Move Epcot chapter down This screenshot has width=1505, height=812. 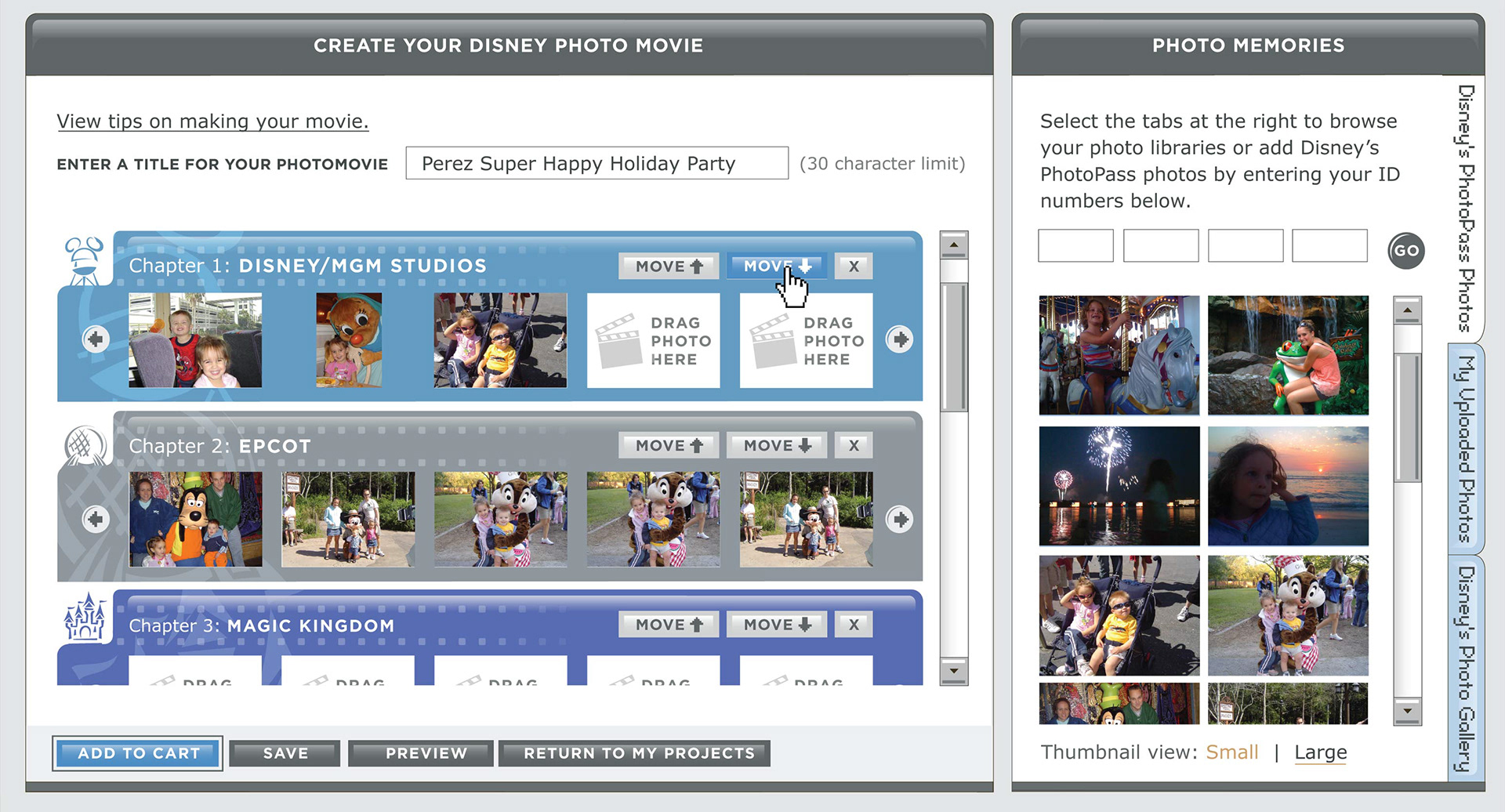(x=777, y=445)
